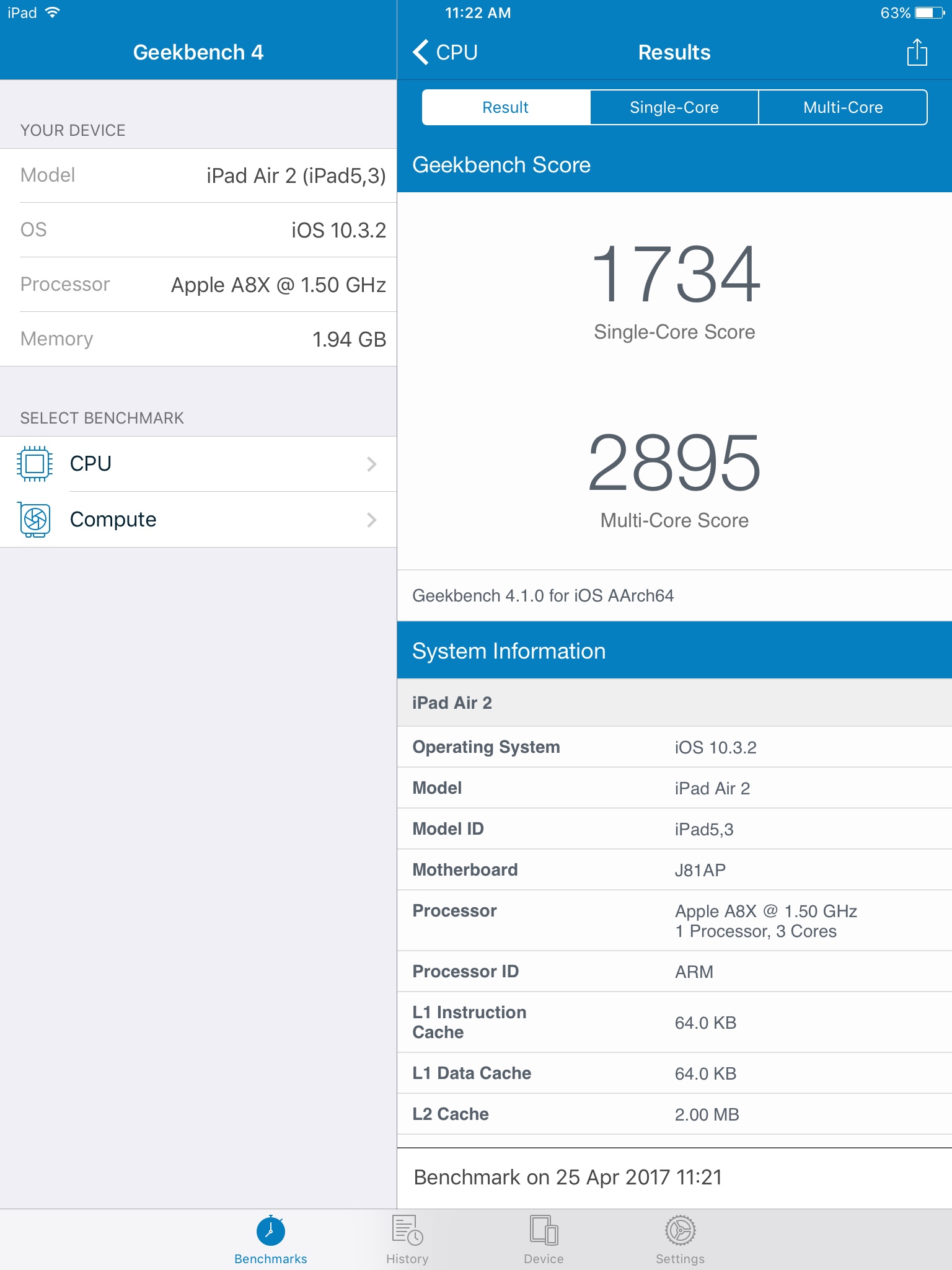Image resolution: width=952 pixels, height=1270 pixels.
Task: Tap the Wi-Fi status icon
Action: point(53,12)
